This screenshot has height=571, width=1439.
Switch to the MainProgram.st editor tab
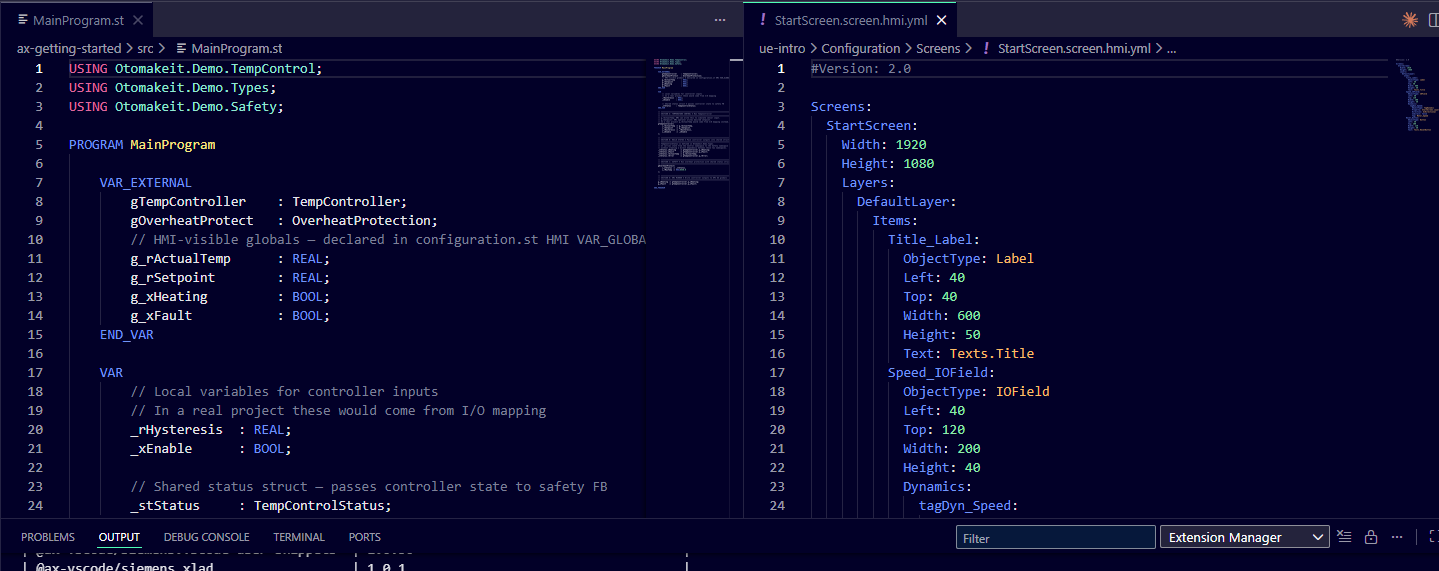[x=76, y=20]
